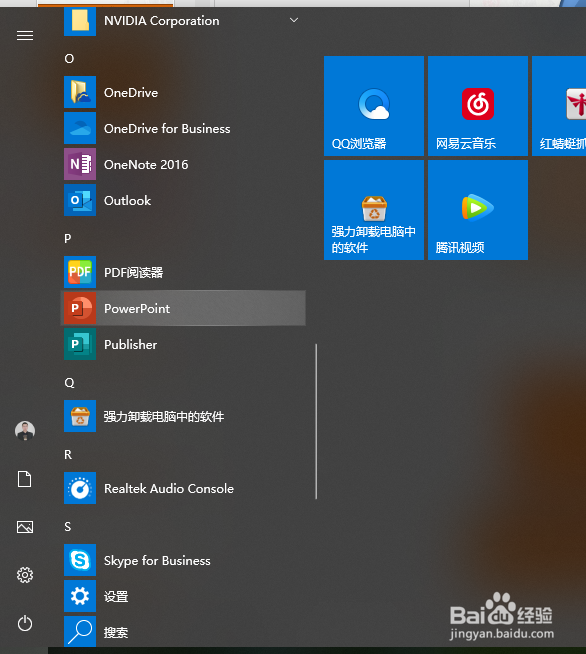Image resolution: width=586 pixels, height=654 pixels.
Task: Click the OneNote 2016 icon
Action: point(80,164)
